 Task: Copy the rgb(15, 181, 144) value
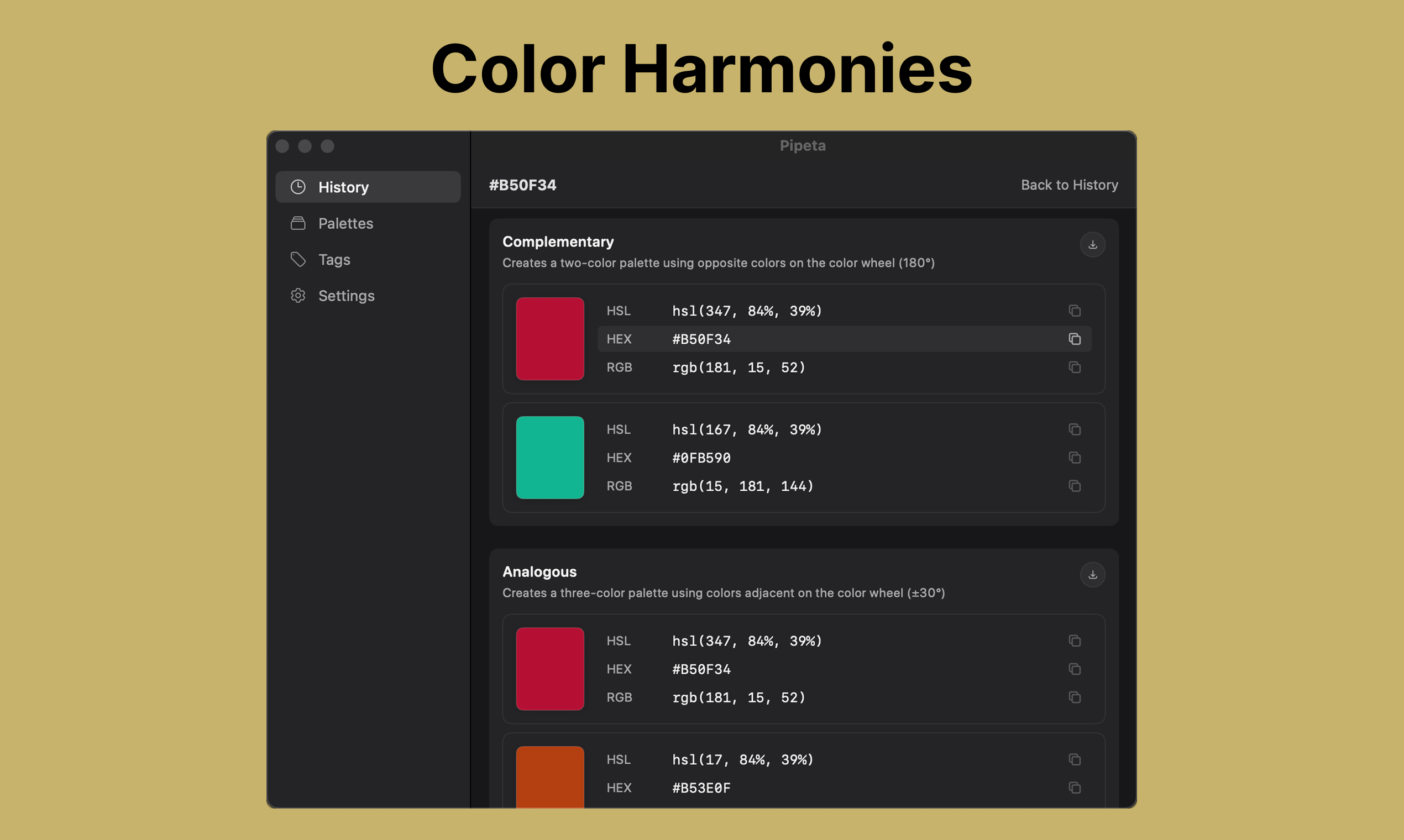point(1074,486)
